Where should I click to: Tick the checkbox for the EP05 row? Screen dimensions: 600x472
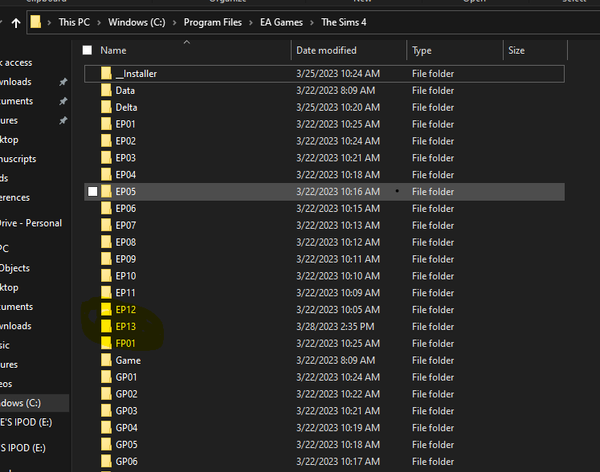click(93, 191)
